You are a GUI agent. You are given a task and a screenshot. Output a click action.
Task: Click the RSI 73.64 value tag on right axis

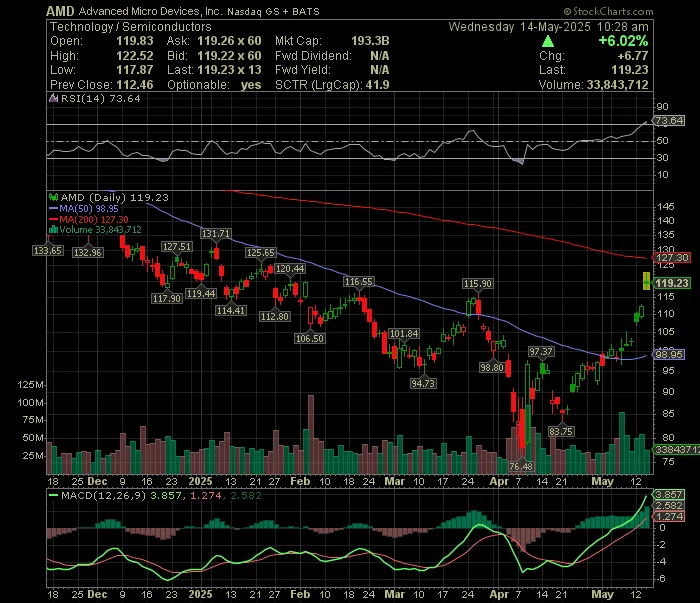tap(669, 121)
